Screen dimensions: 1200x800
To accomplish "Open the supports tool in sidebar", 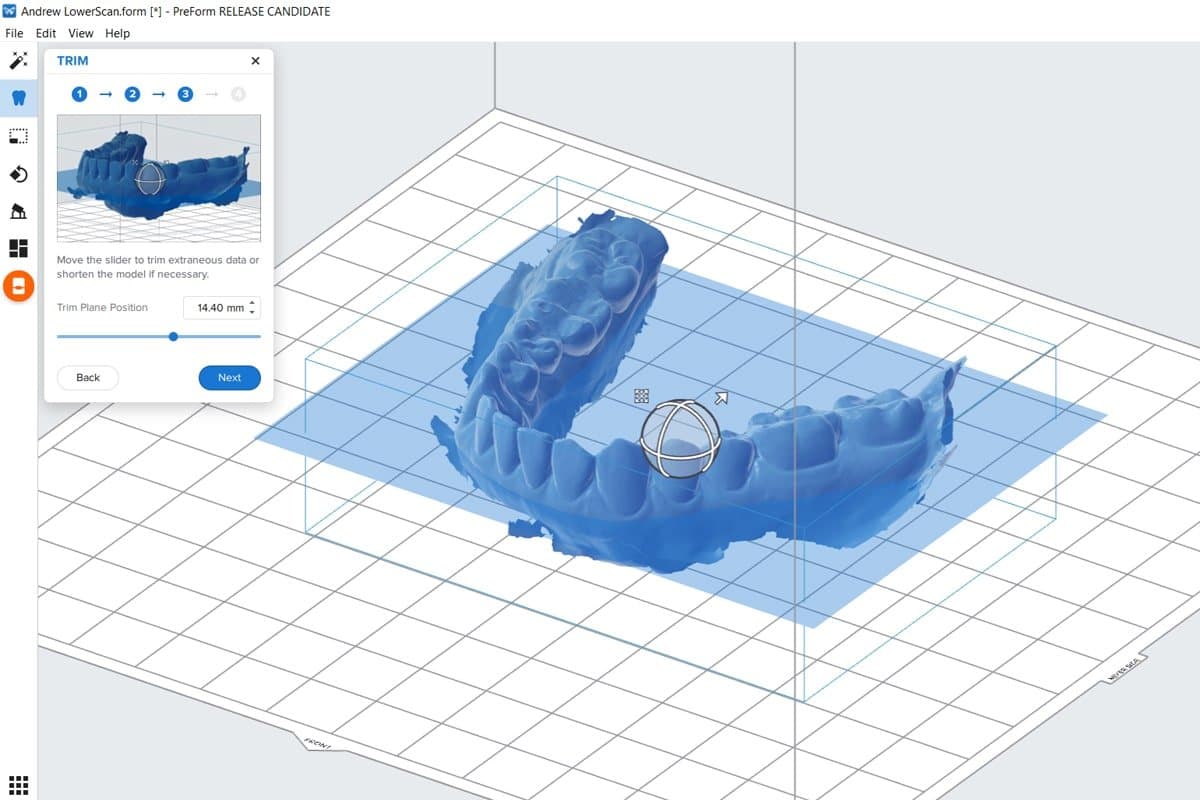I will coord(18,210).
